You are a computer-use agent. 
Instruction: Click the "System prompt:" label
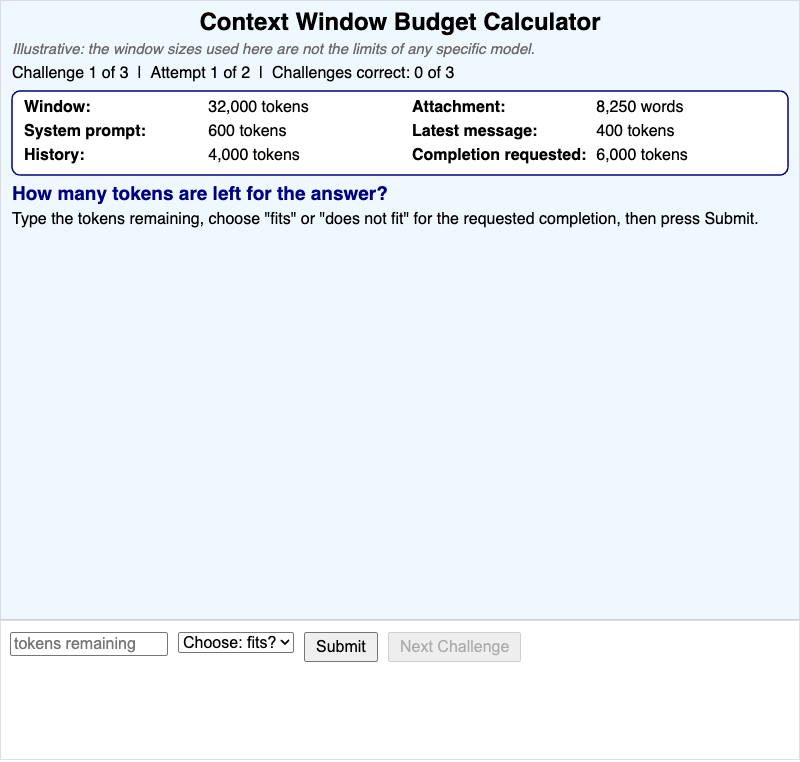[85, 131]
